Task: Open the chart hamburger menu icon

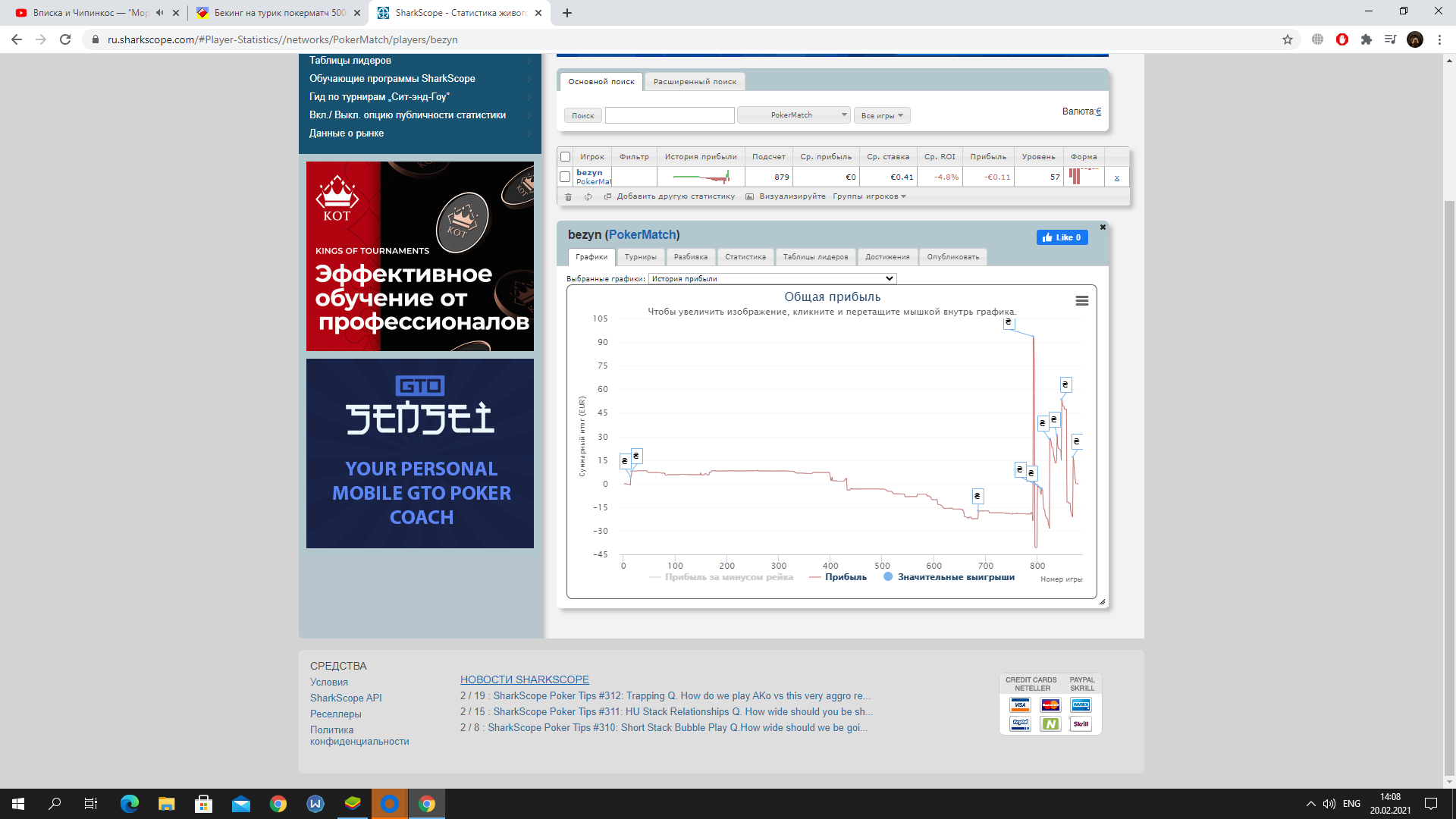Action: click(1082, 301)
